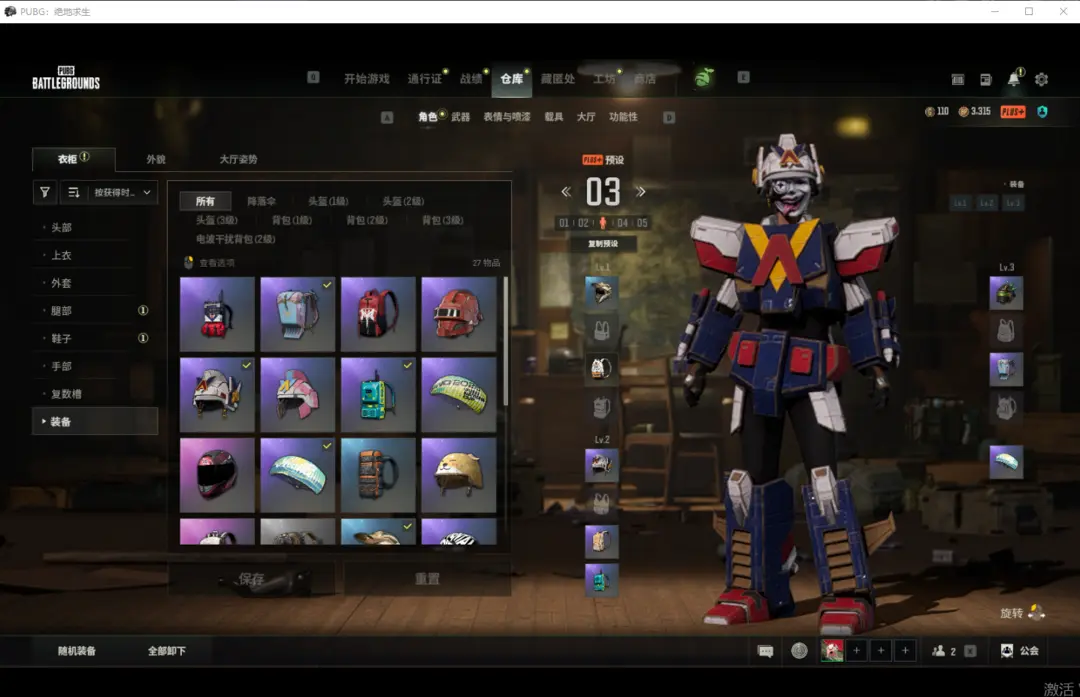
Task: Click 复制预设 copy preset button
Action: coord(603,244)
